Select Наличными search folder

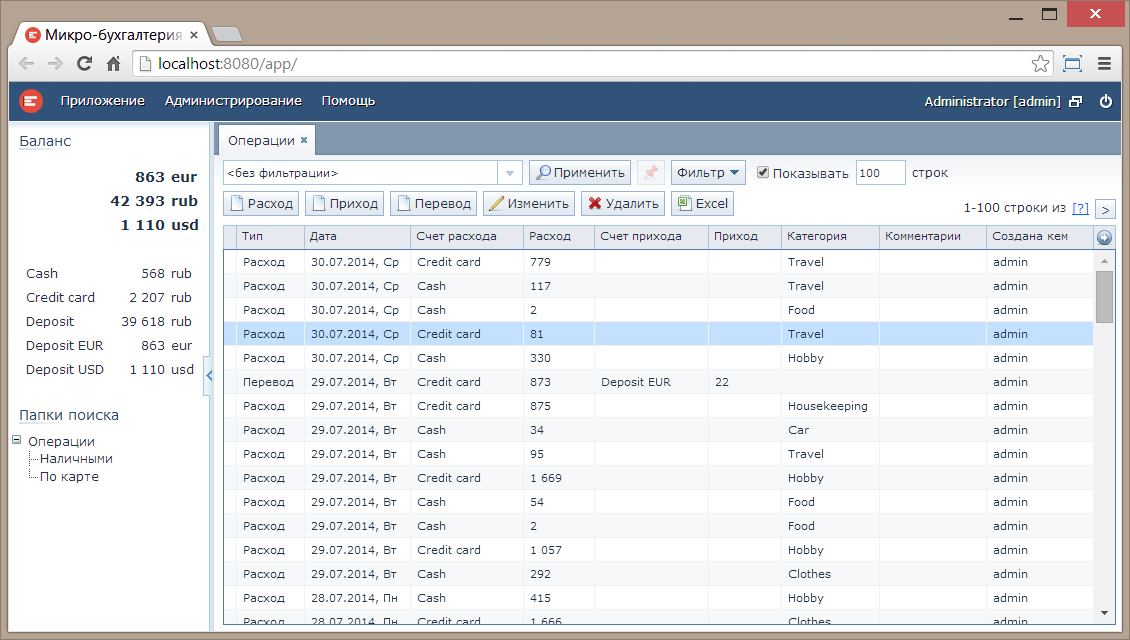[x=76, y=458]
